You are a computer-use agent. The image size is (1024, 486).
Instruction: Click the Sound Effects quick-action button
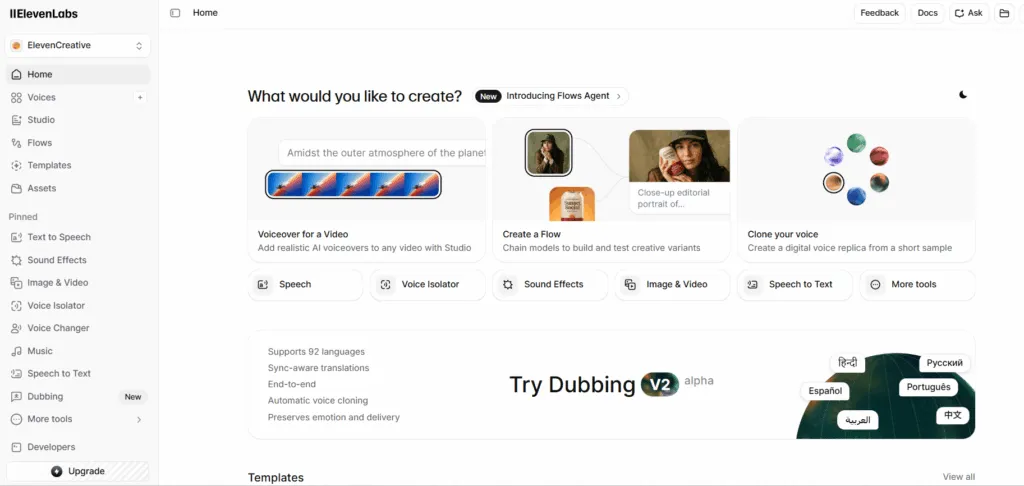pos(550,285)
